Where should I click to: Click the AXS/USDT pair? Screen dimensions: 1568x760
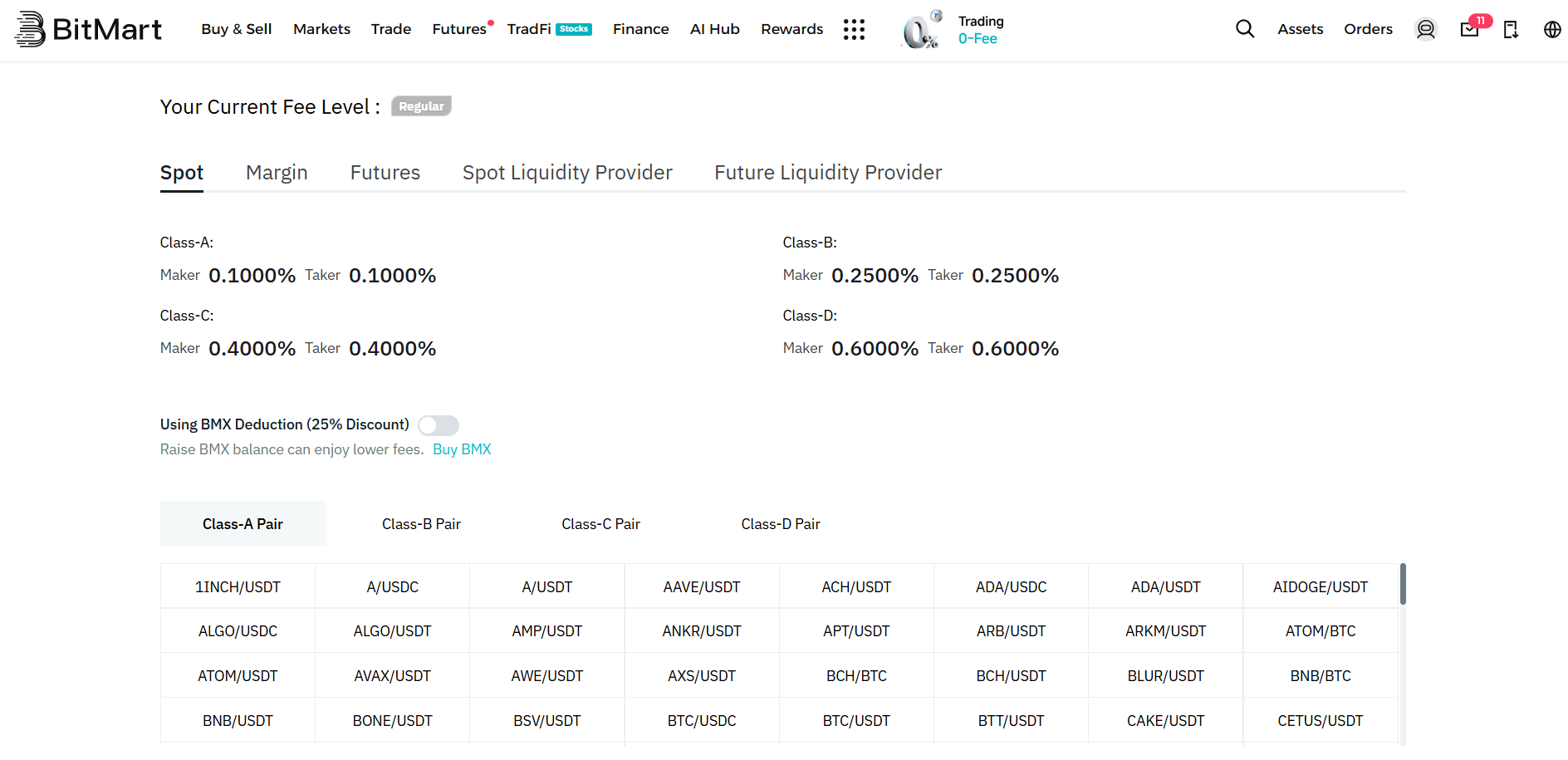click(702, 676)
